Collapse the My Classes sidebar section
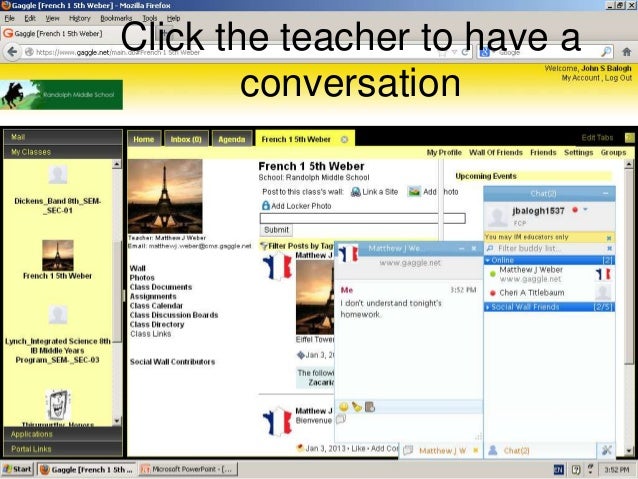This screenshot has height=479, width=638. coord(63,152)
